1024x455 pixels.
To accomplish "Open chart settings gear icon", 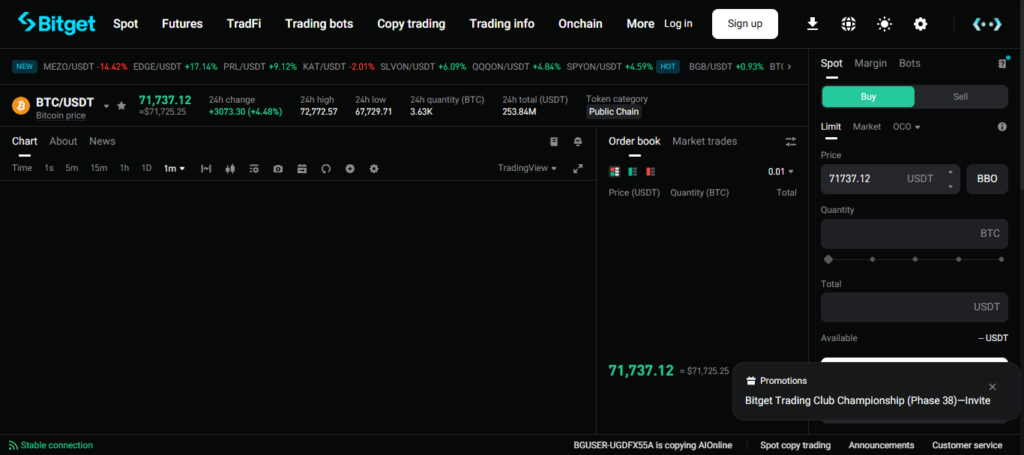I will (374, 168).
